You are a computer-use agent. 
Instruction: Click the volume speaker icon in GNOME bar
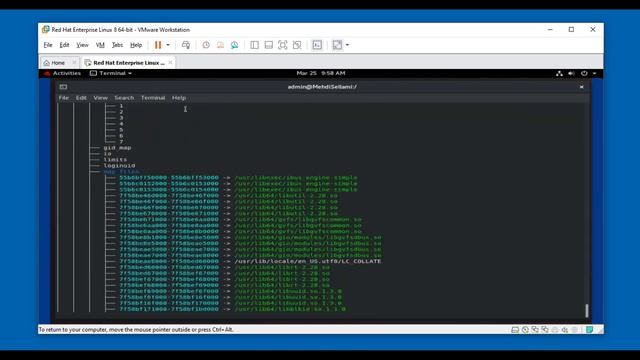[571, 73]
